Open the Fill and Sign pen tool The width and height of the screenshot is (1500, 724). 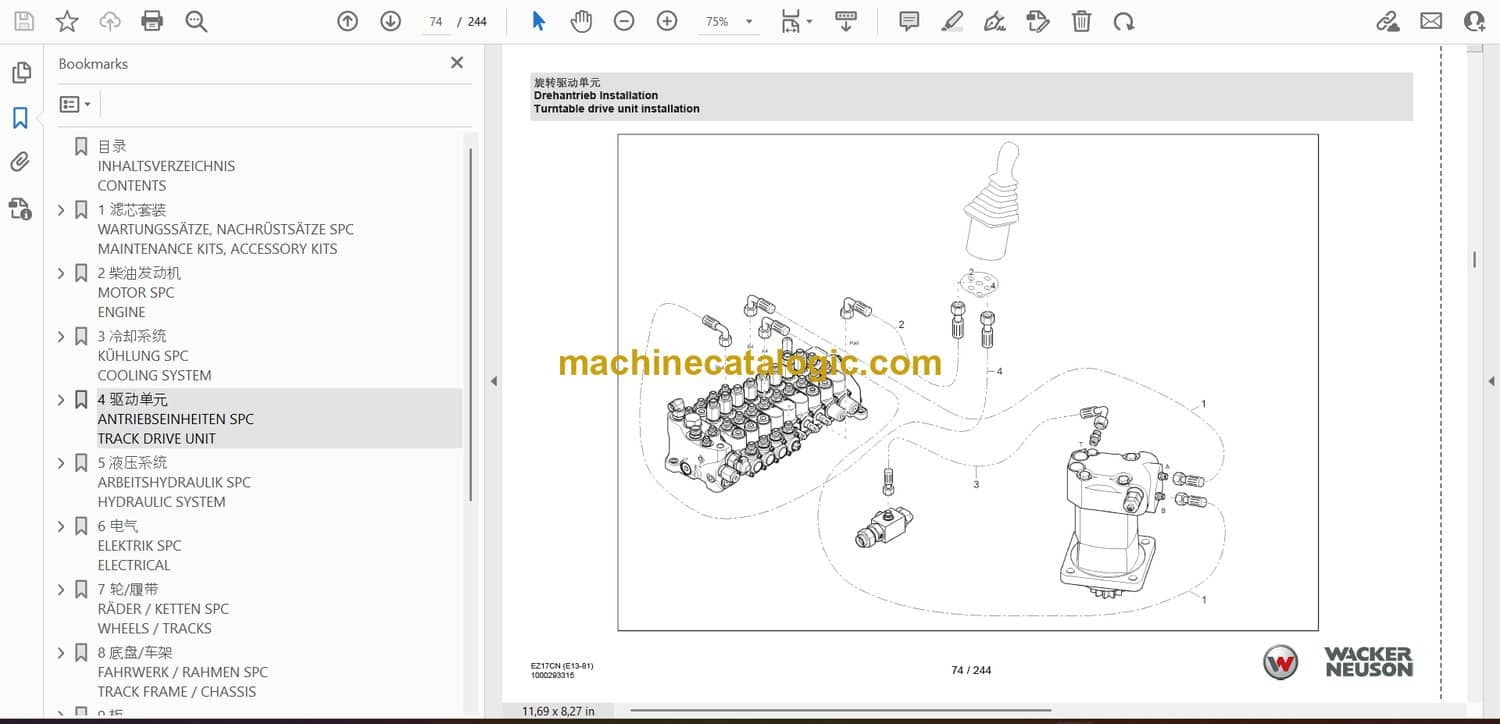(x=995, y=21)
